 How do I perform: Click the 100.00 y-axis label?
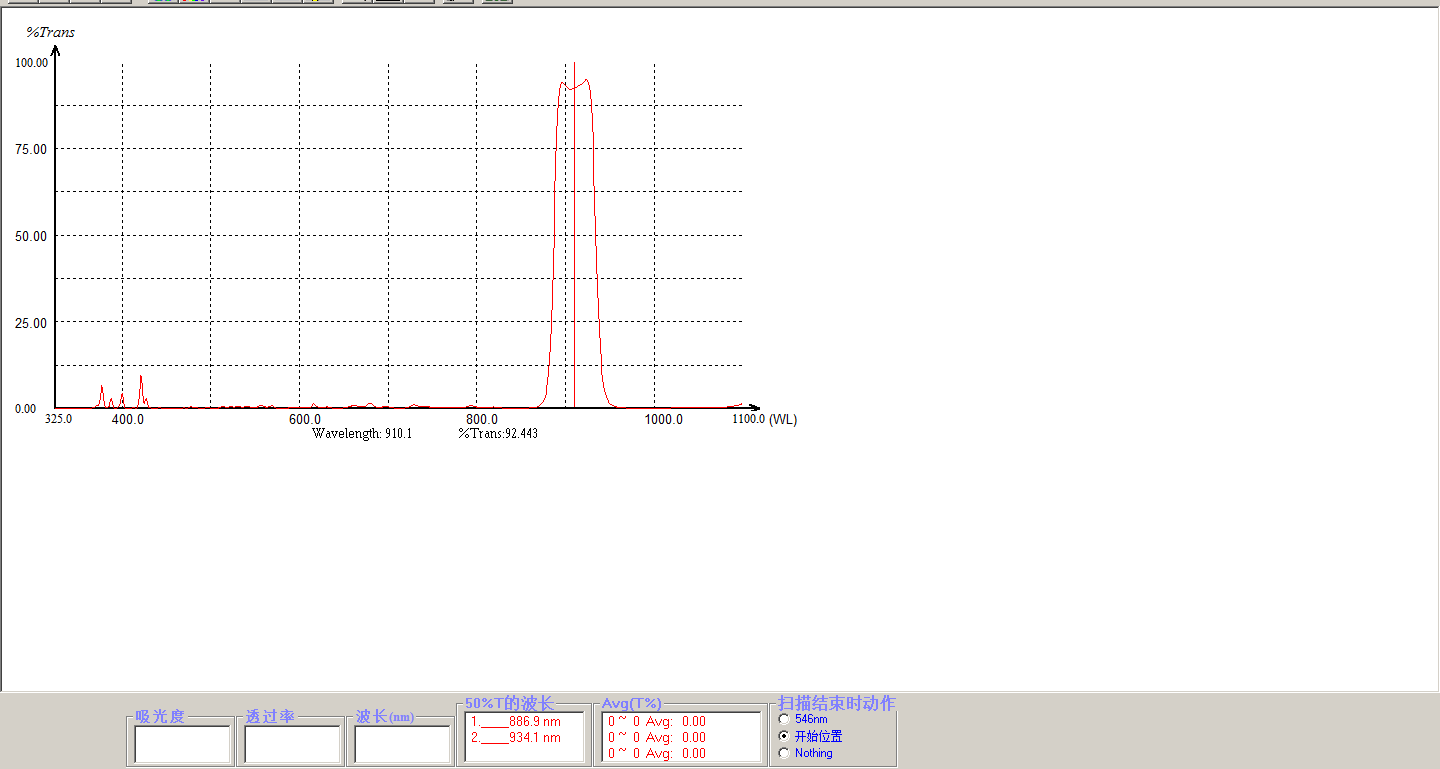click(x=31, y=62)
